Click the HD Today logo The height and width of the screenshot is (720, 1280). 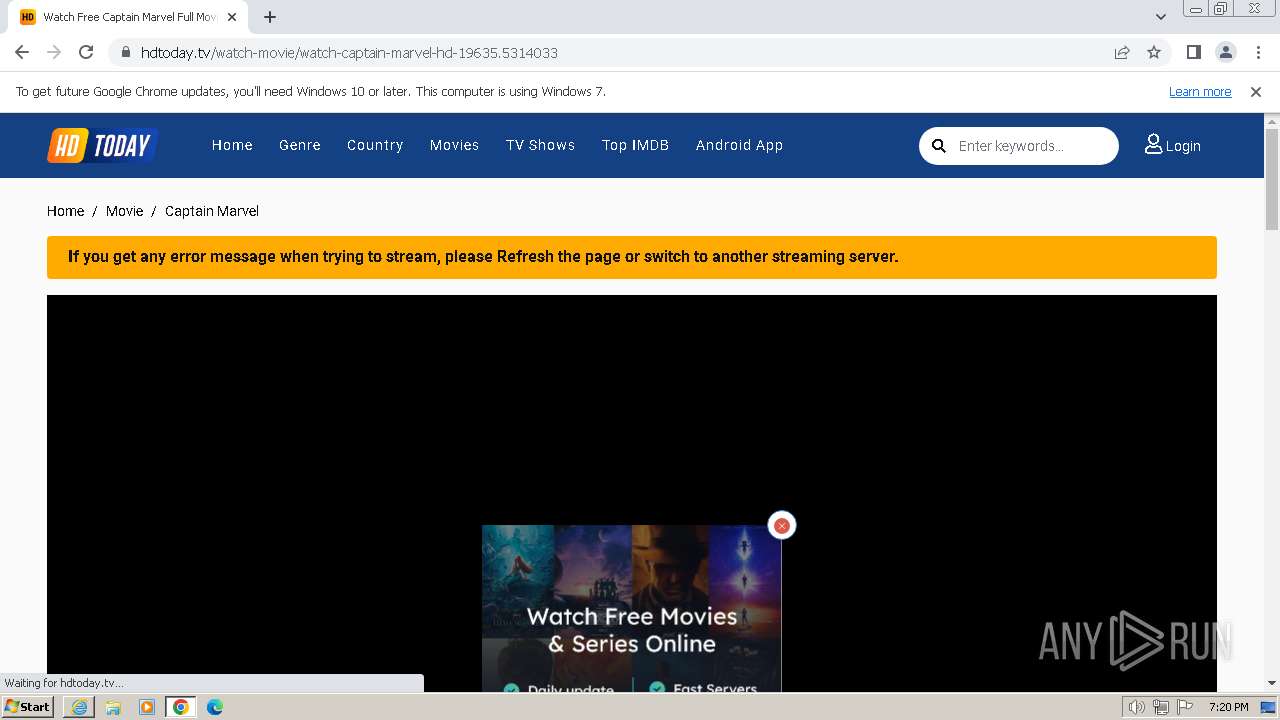(x=102, y=146)
